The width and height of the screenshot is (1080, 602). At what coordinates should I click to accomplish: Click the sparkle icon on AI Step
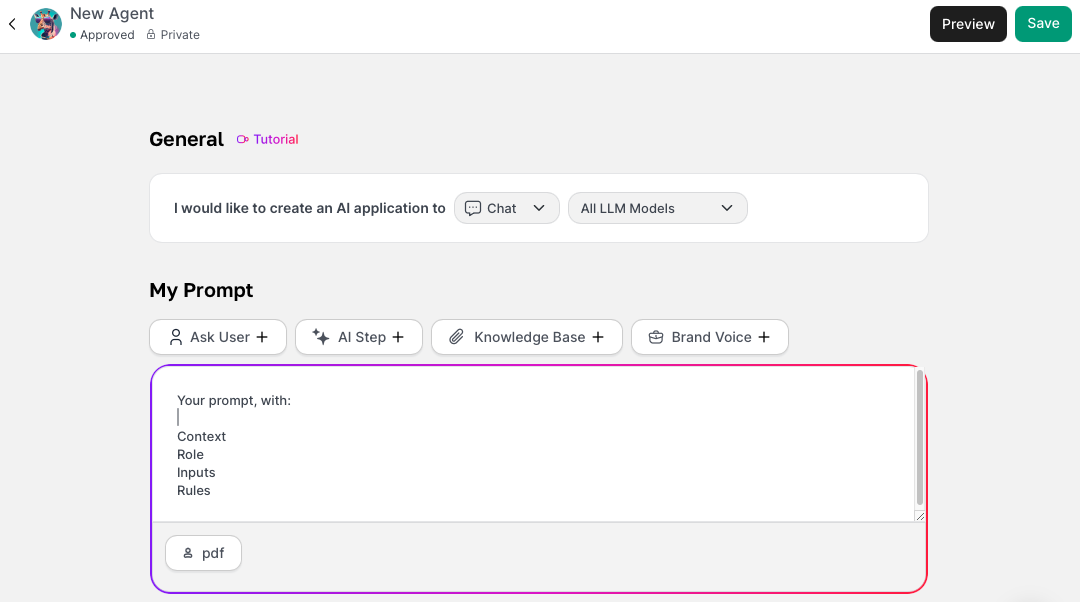pyautogui.click(x=320, y=336)
